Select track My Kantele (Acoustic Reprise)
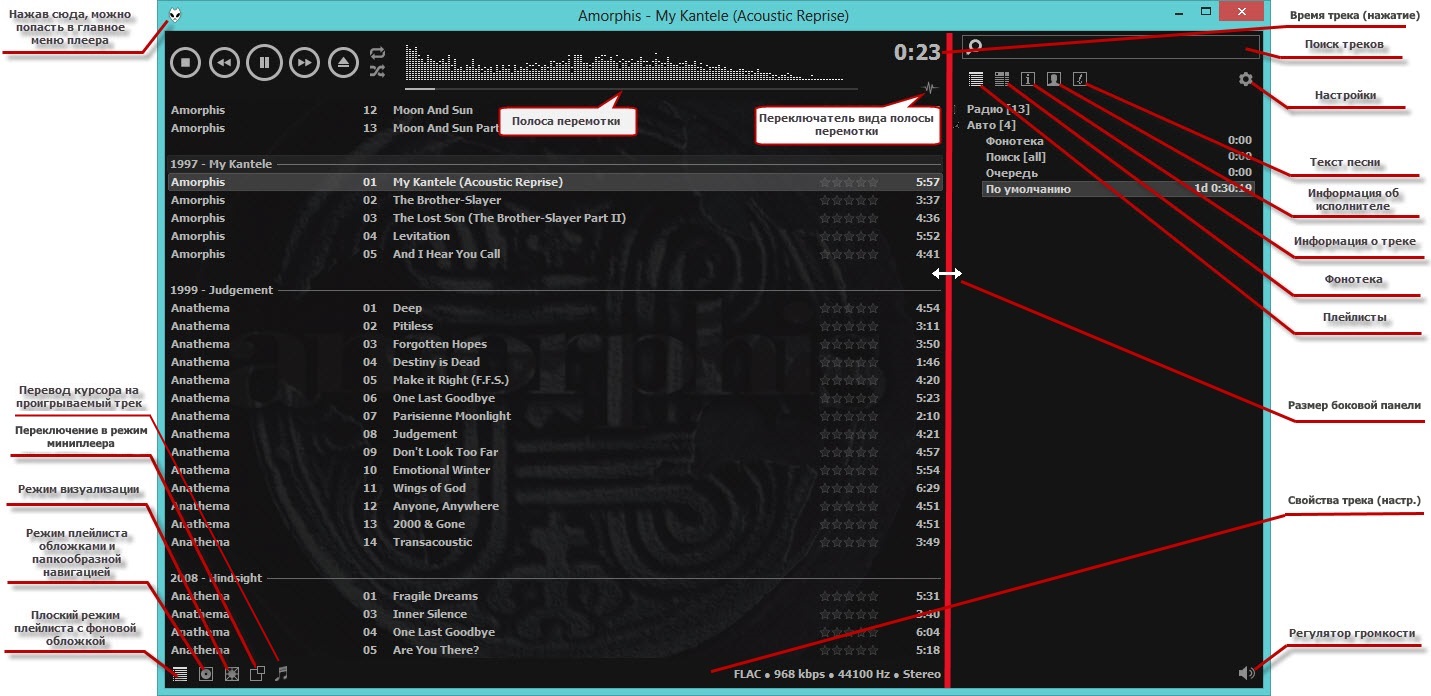This screenshot has width=1431, height=696. 555,182
